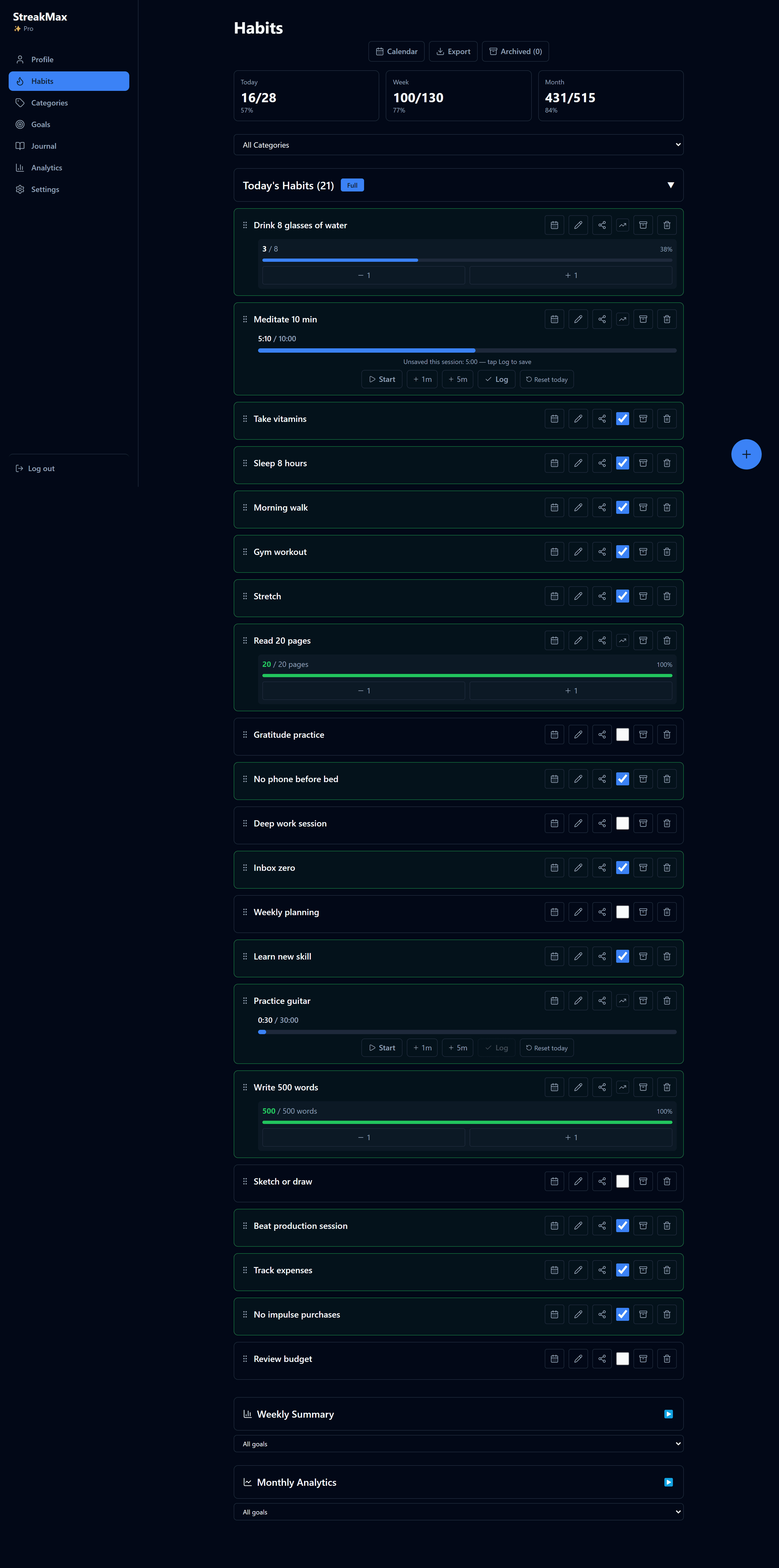
Task: Start the Meditate 10 min timer
Action: click(382, 379)
